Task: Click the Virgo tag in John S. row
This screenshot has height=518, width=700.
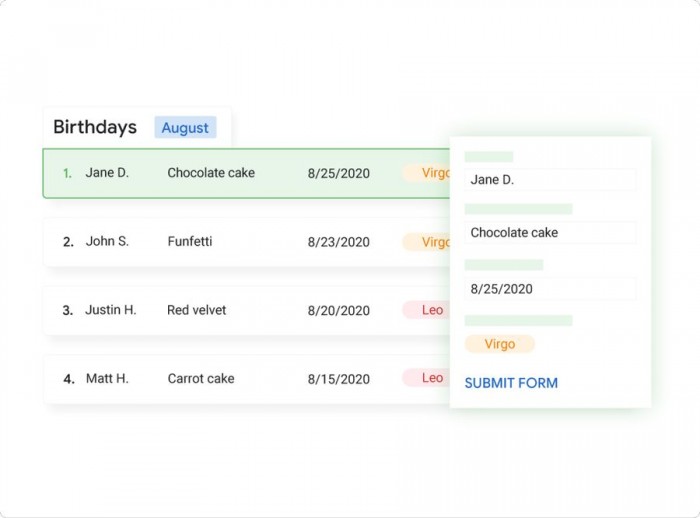Action: [x=428, y=242]
